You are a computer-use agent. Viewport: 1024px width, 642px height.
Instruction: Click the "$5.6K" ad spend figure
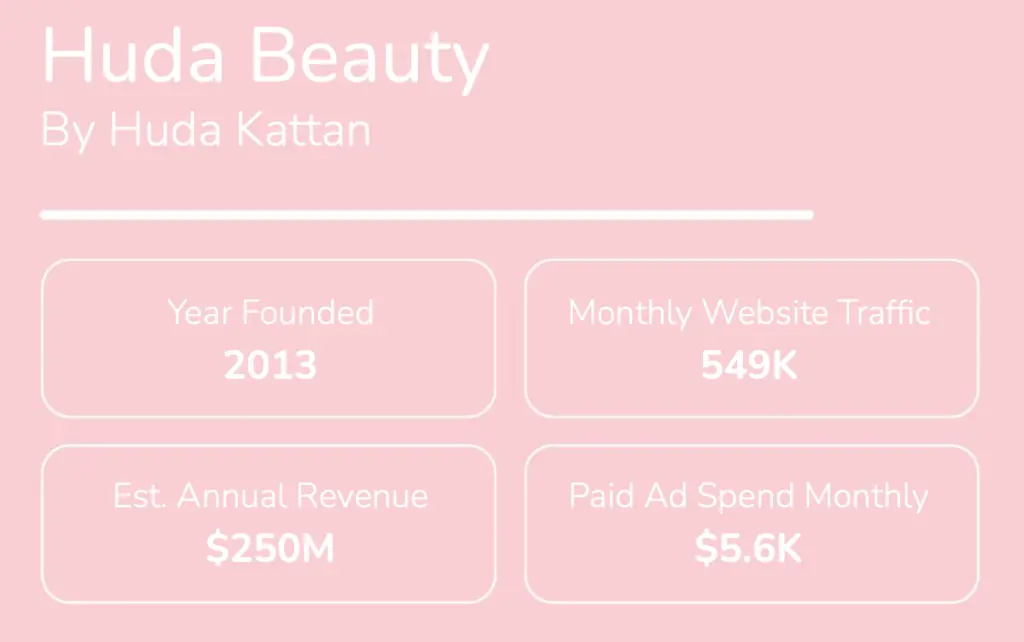click(x=749, y=549)
